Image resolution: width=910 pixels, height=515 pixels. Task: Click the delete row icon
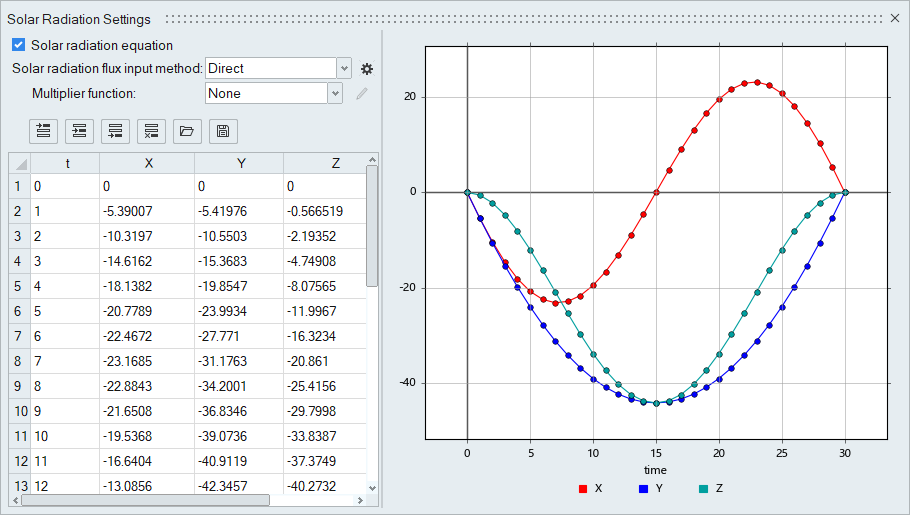tap(150, 130)
